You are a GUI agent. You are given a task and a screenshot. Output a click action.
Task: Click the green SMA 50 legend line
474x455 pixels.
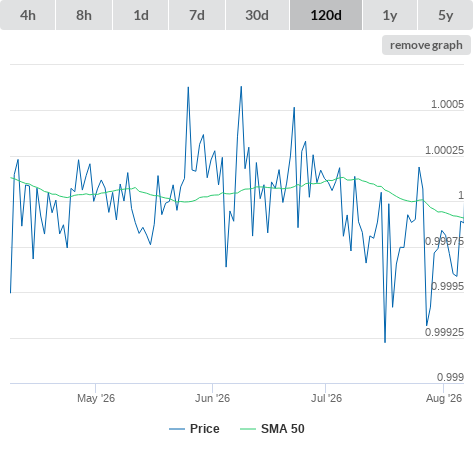[x=248, y=429]
